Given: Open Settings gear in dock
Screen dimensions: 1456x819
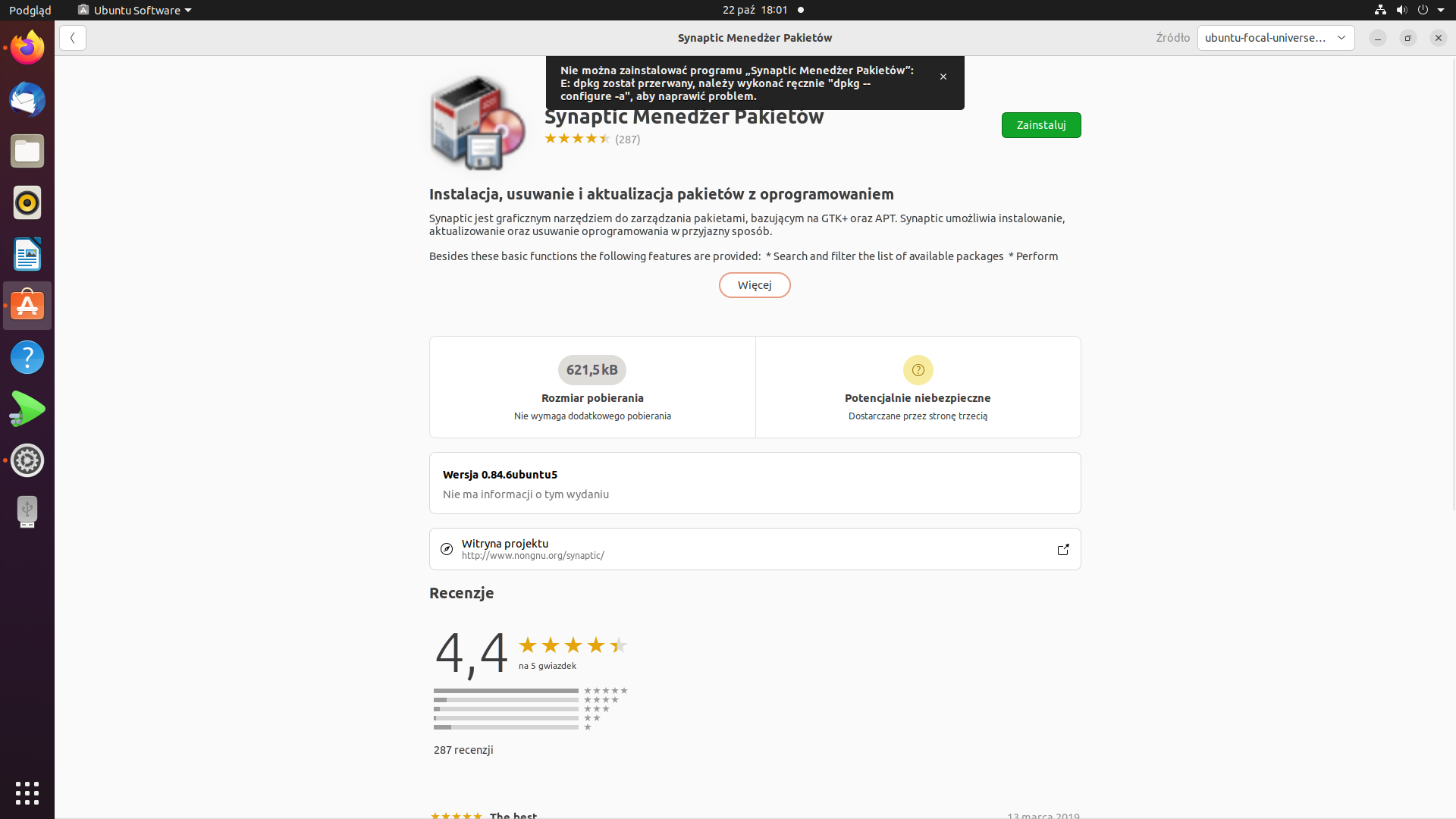Looking at the screenshot, I should pos(27,460).
